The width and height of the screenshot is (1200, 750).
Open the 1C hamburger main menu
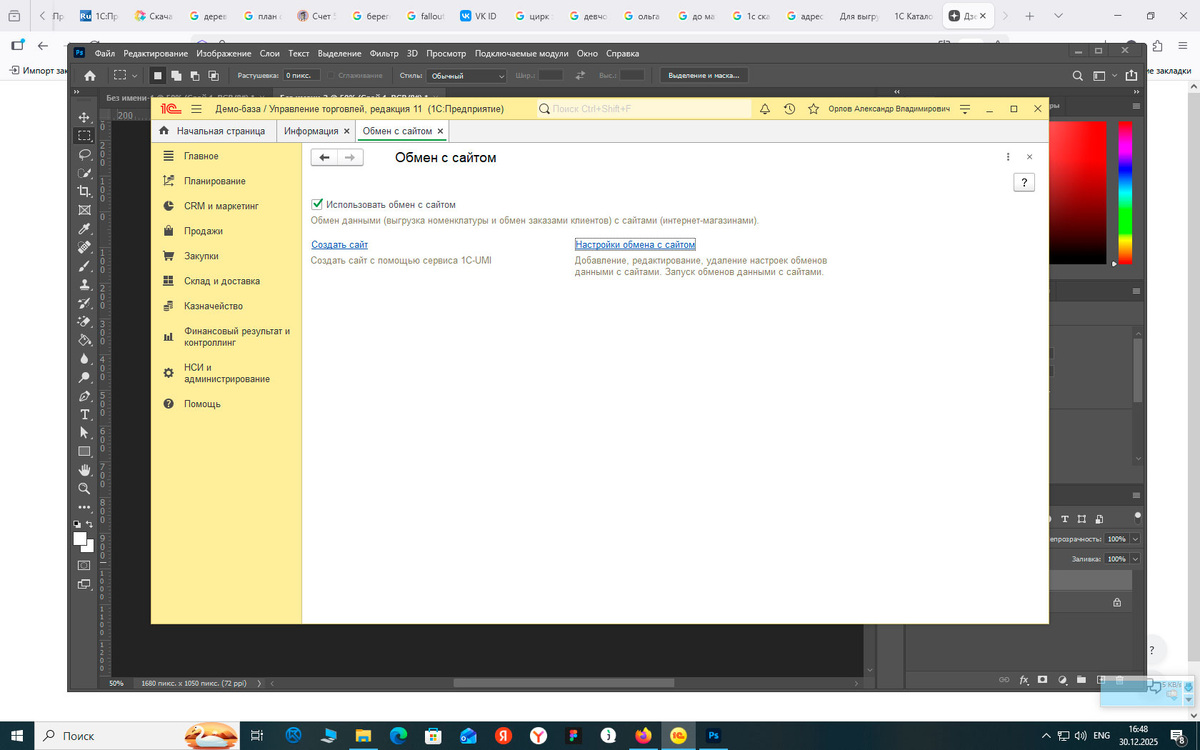pos(196,109)
